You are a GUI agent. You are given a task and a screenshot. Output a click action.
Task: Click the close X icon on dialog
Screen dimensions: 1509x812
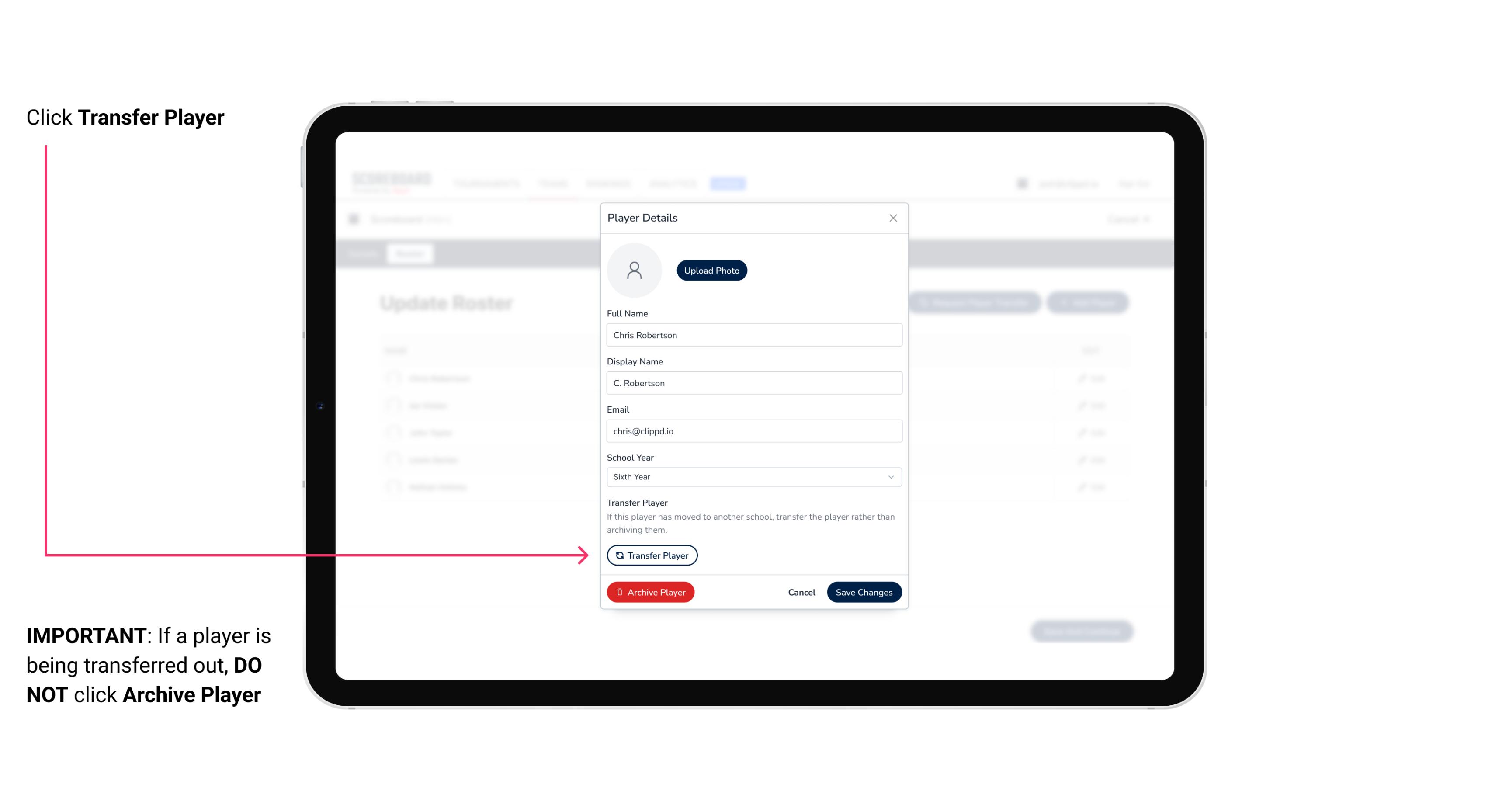893,218
